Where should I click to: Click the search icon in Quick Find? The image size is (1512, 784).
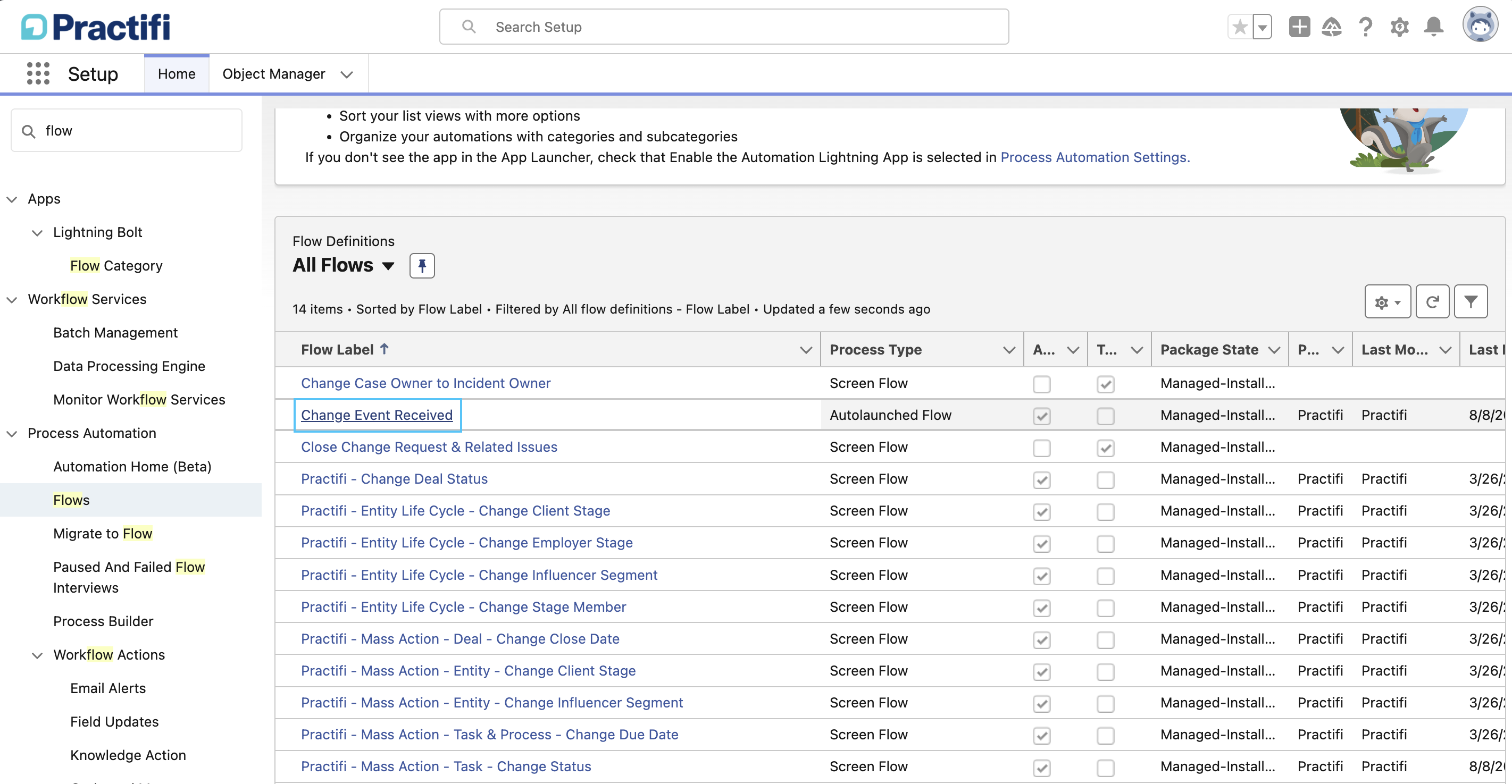pyautogui.click(x=29, y=131)
